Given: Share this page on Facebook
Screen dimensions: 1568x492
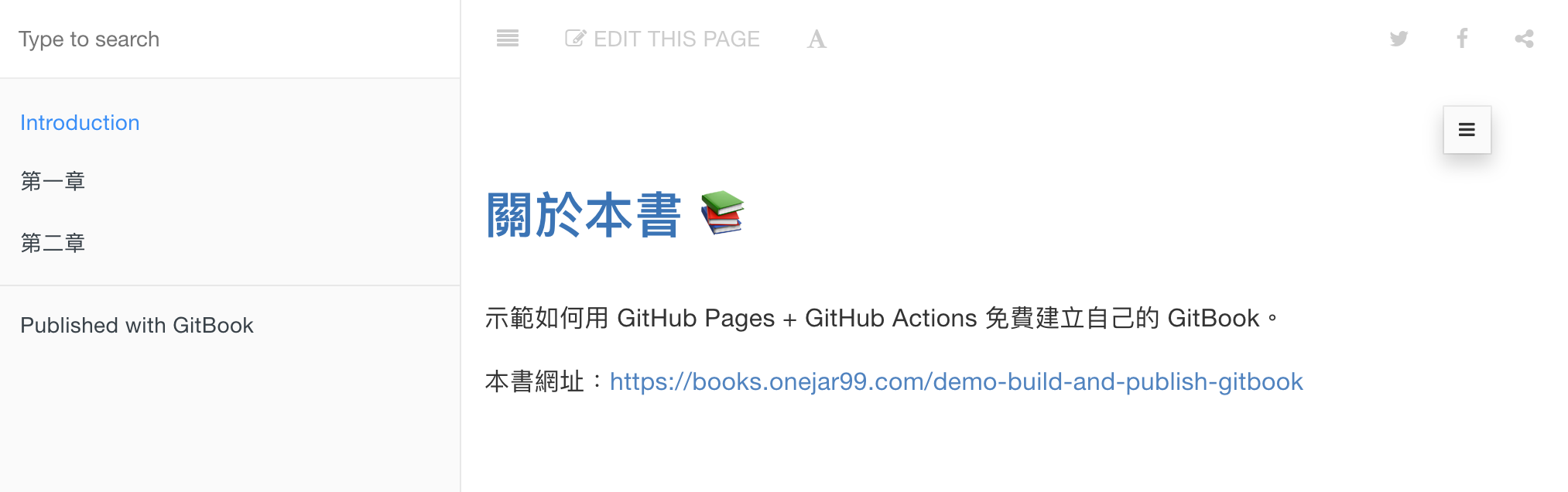Looking at the screenshot, I should 1462,39.
